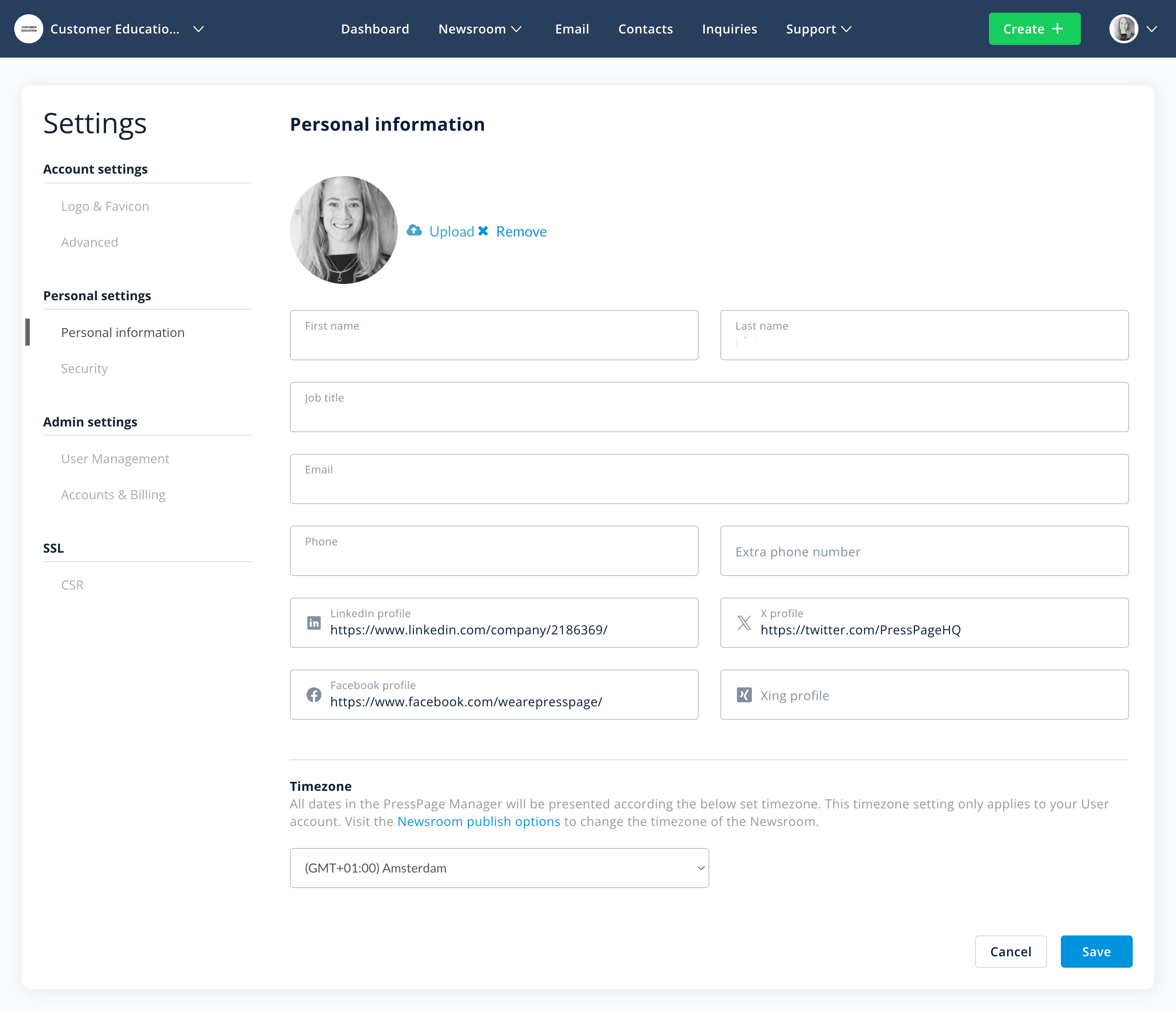1176x1011 pixels.
Task: Click the Facebook icon in profile field
Action: click(x=314, y=695)
